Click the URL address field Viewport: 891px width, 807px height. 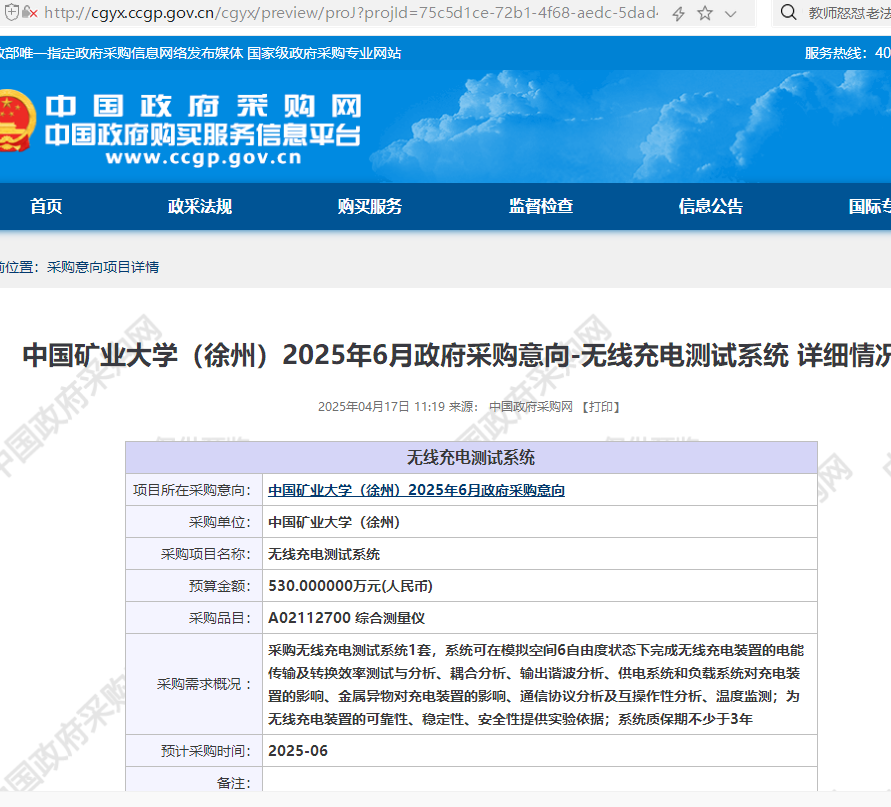pyautogui.click(x=351, y=13)
